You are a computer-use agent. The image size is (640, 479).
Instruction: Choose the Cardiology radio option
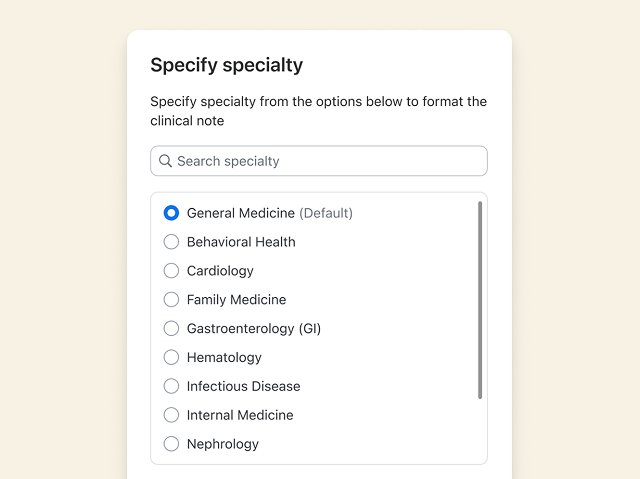click(171, 271)
